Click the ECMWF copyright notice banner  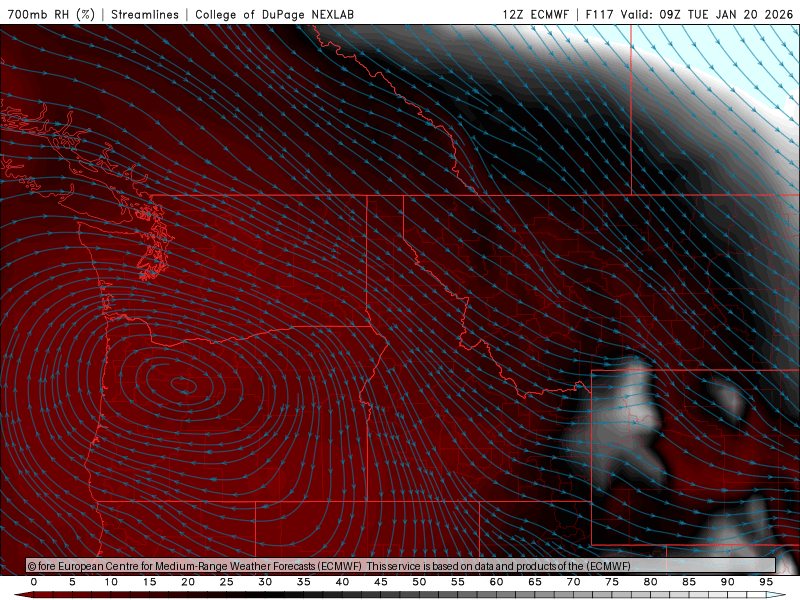click(x=401, y=566)
